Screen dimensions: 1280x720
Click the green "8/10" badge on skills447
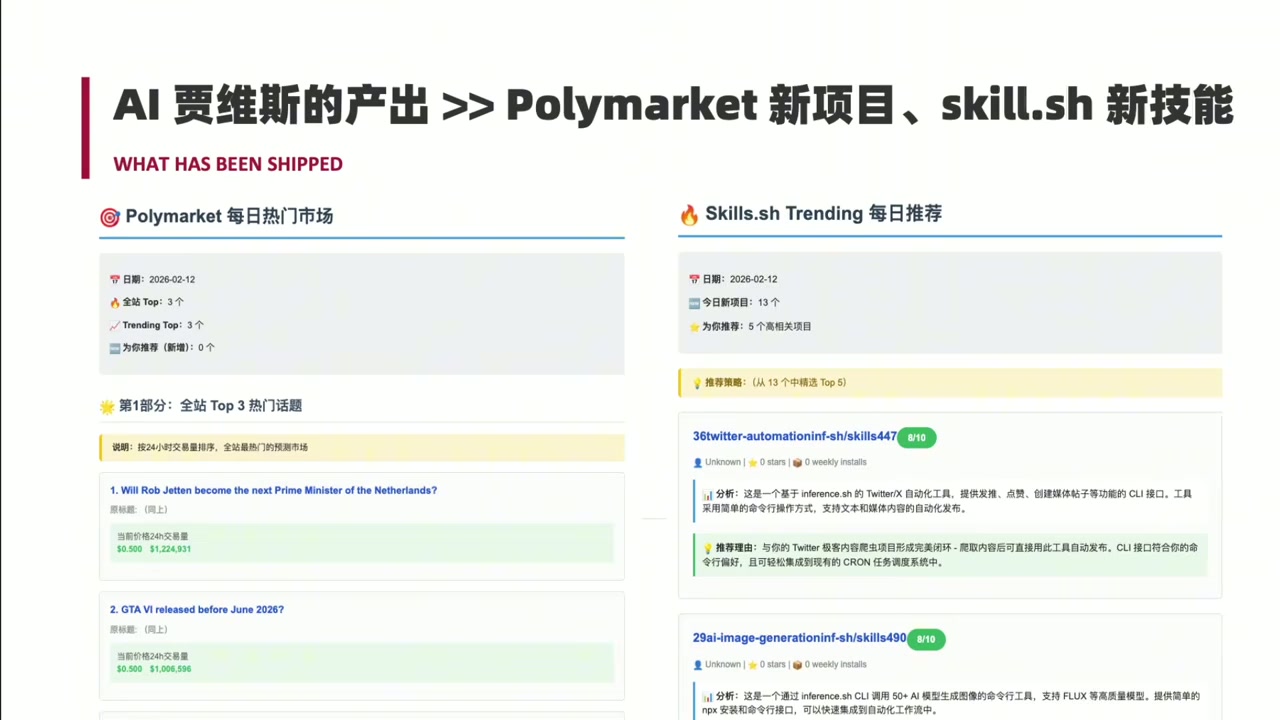916,437
